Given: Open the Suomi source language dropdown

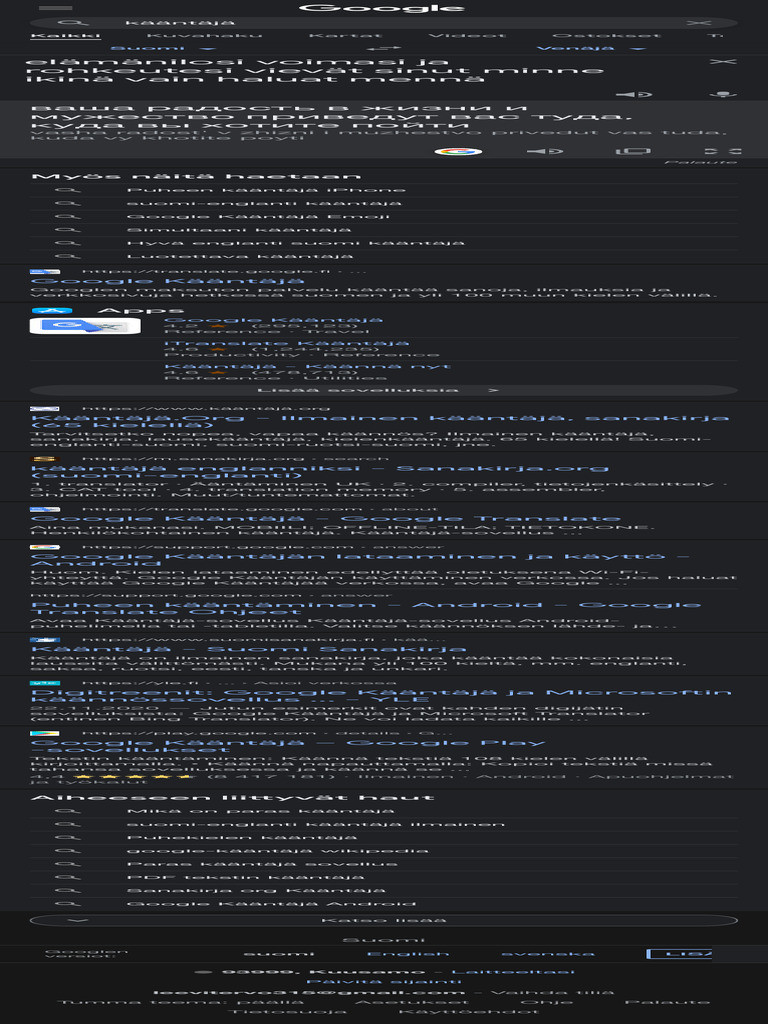Looking at the screenshot, I should (x=162, y=48).
